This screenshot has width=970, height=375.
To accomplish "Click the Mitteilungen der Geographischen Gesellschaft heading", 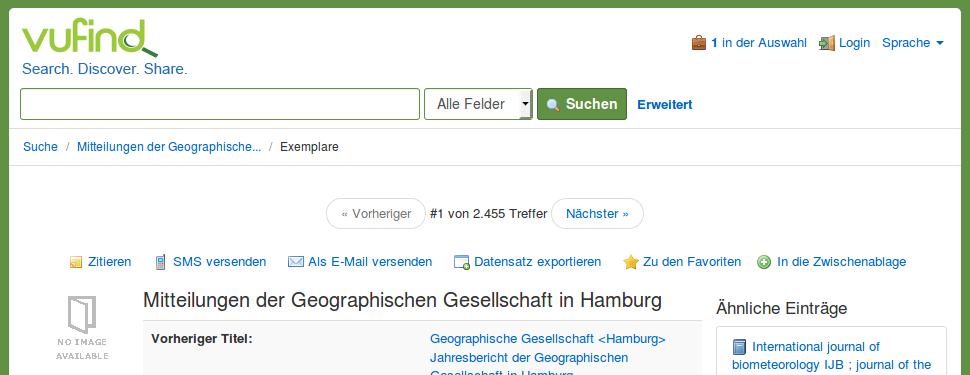I will [402, 301].
